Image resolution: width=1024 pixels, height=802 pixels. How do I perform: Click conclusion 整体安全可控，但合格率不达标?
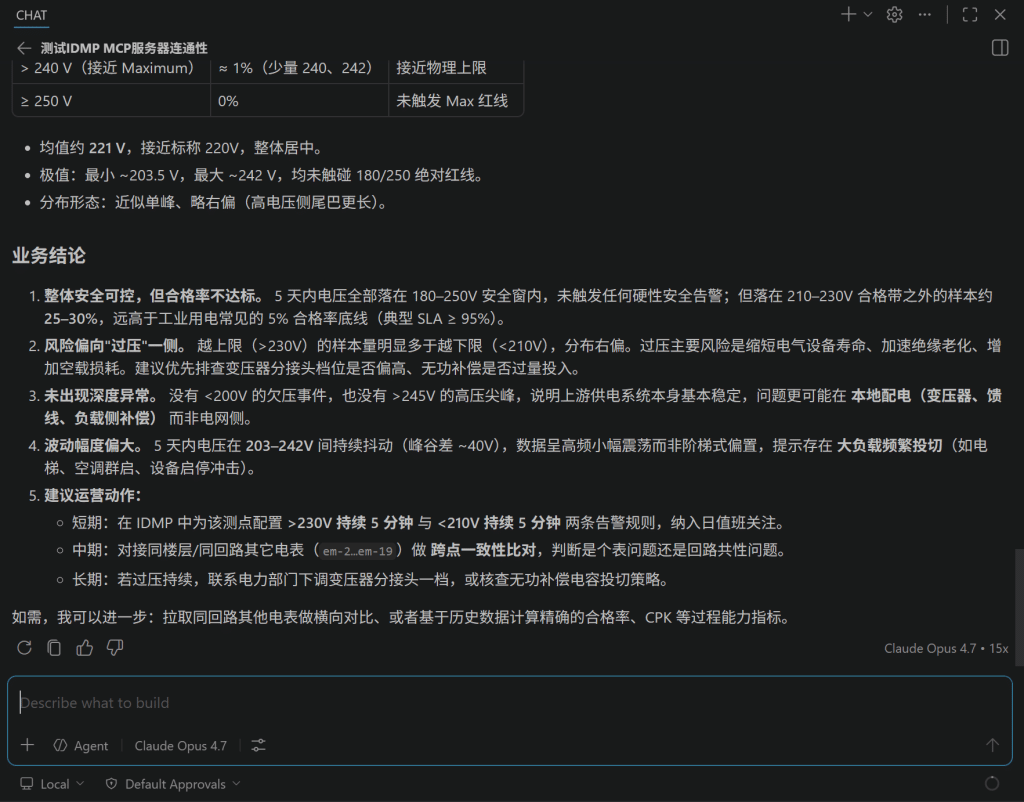(518, 307)
